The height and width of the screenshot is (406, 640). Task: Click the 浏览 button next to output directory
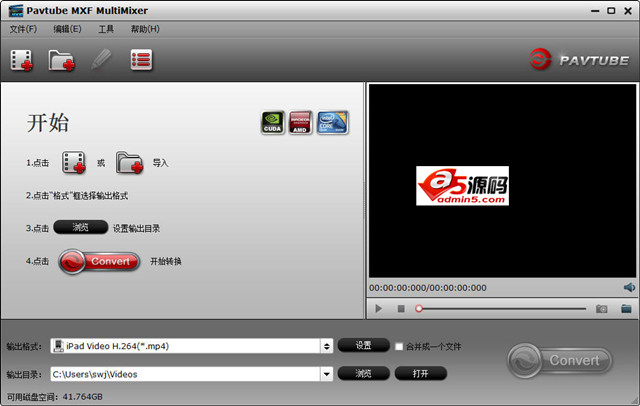pyautogui.click(x=363, y=373)
